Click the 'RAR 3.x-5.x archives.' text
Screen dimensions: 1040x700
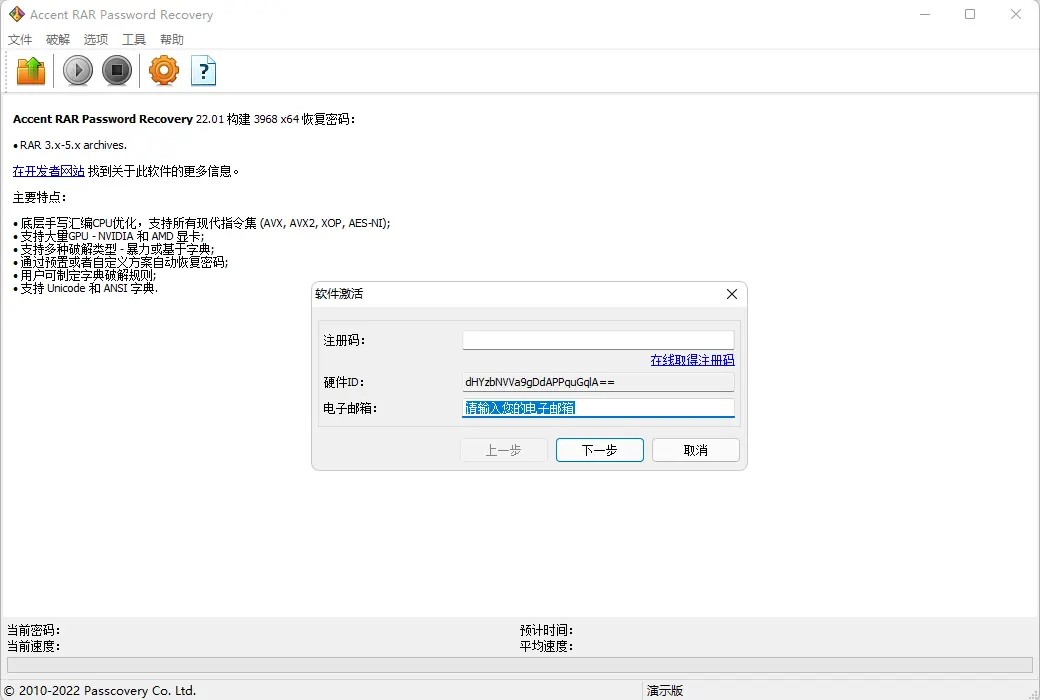(x=73, y=145)
